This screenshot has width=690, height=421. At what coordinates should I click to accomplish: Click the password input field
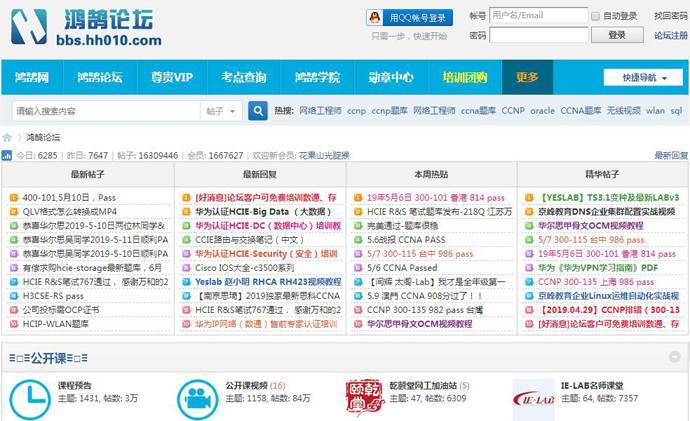[537, 35]
